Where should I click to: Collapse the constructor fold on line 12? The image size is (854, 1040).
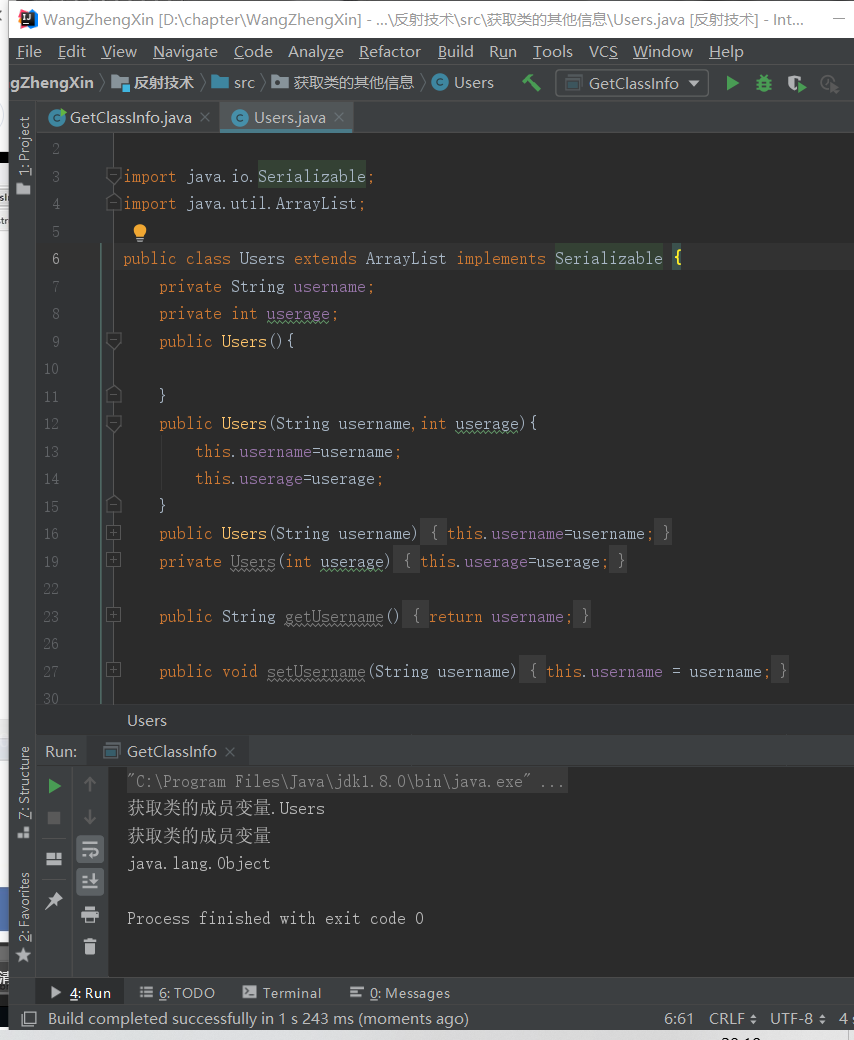pyautogui.click(x=114, y=423)
